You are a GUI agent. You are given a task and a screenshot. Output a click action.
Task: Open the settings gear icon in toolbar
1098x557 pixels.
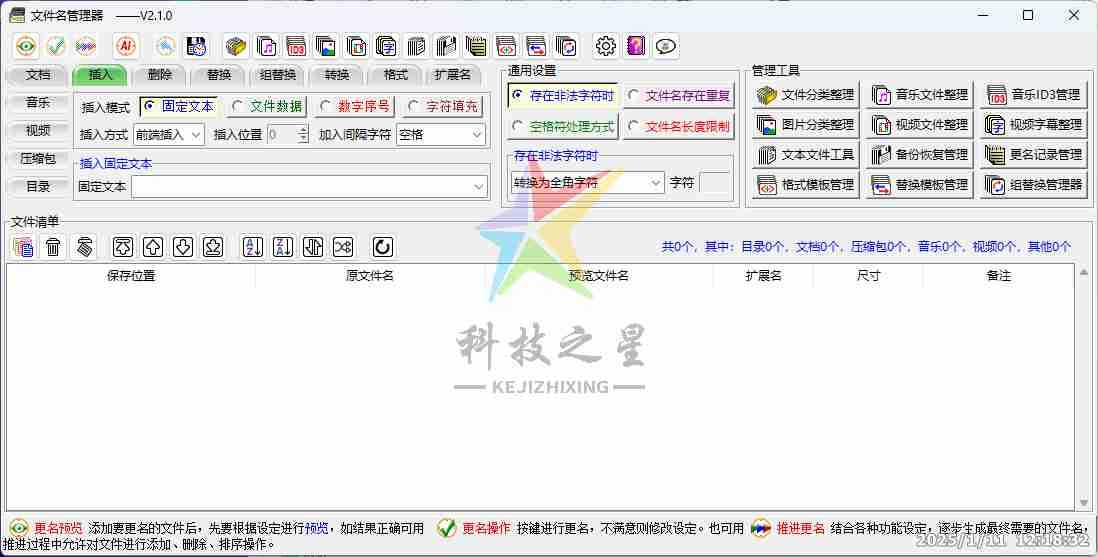(x=606, y=46)
